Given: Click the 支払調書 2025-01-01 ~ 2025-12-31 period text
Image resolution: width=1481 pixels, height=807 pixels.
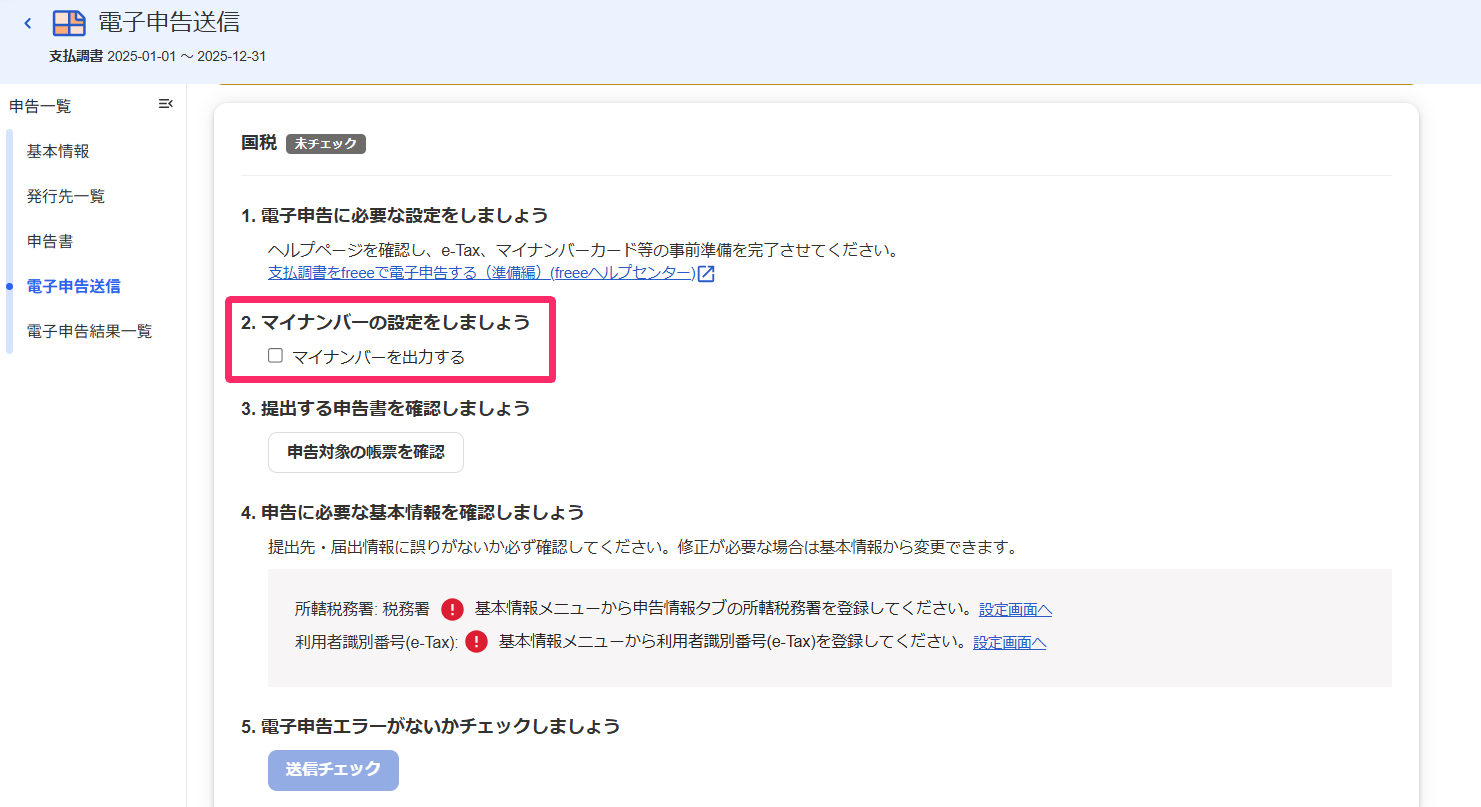Looking at the screenshot, I should tap(157, 57).
